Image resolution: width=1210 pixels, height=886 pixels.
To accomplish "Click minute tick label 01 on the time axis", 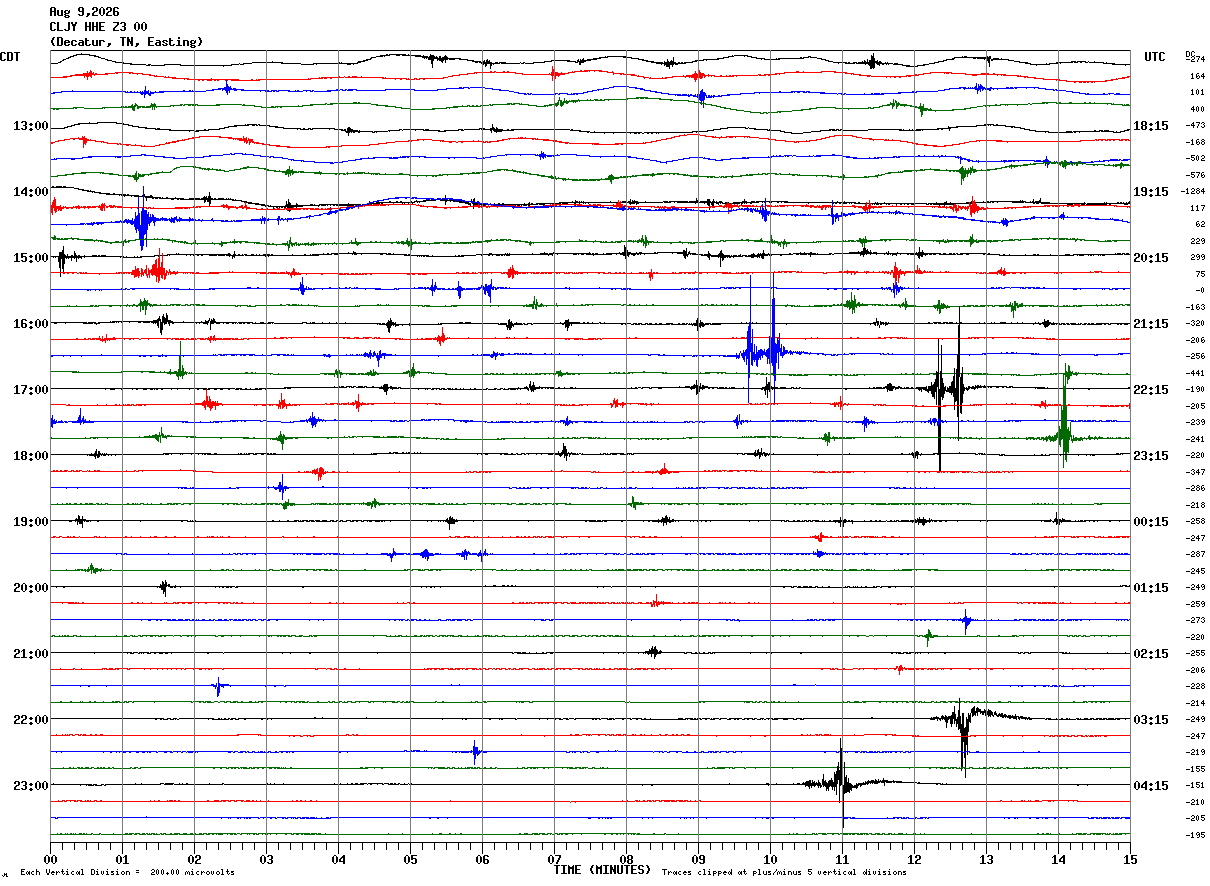I will click(122, 859).
